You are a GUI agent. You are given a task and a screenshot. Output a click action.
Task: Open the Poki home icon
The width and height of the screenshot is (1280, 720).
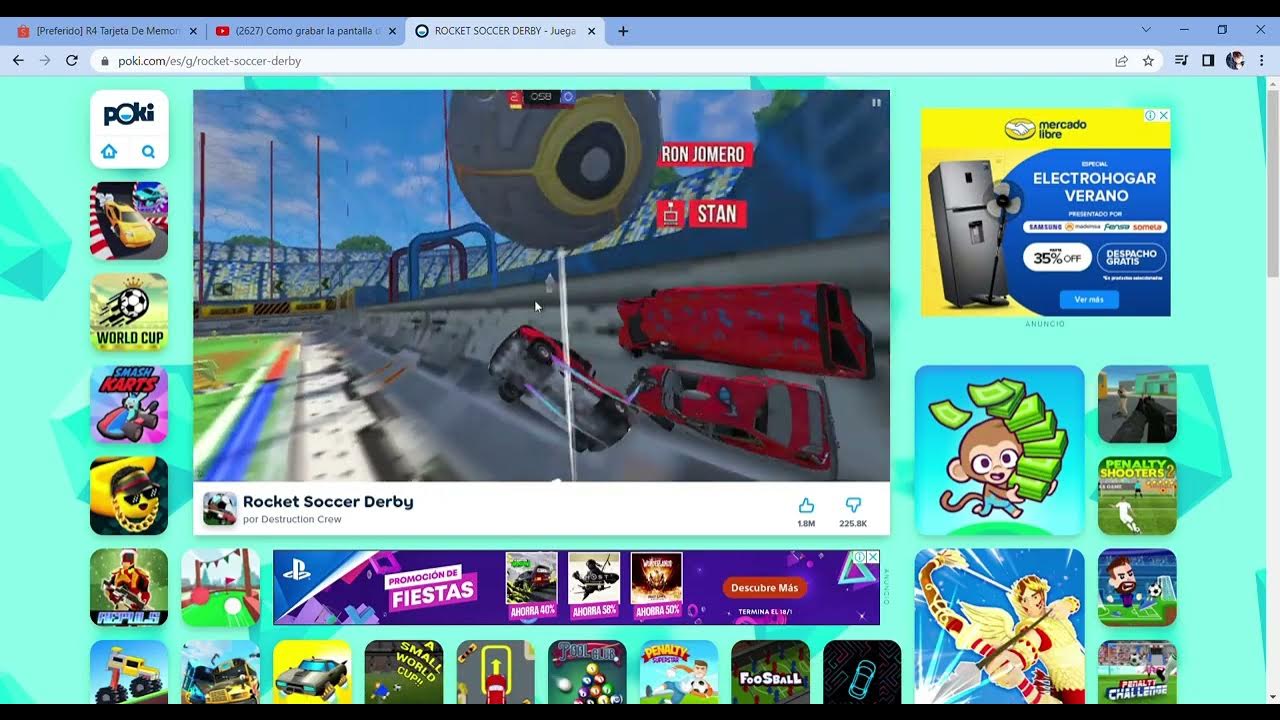[109, 152]
